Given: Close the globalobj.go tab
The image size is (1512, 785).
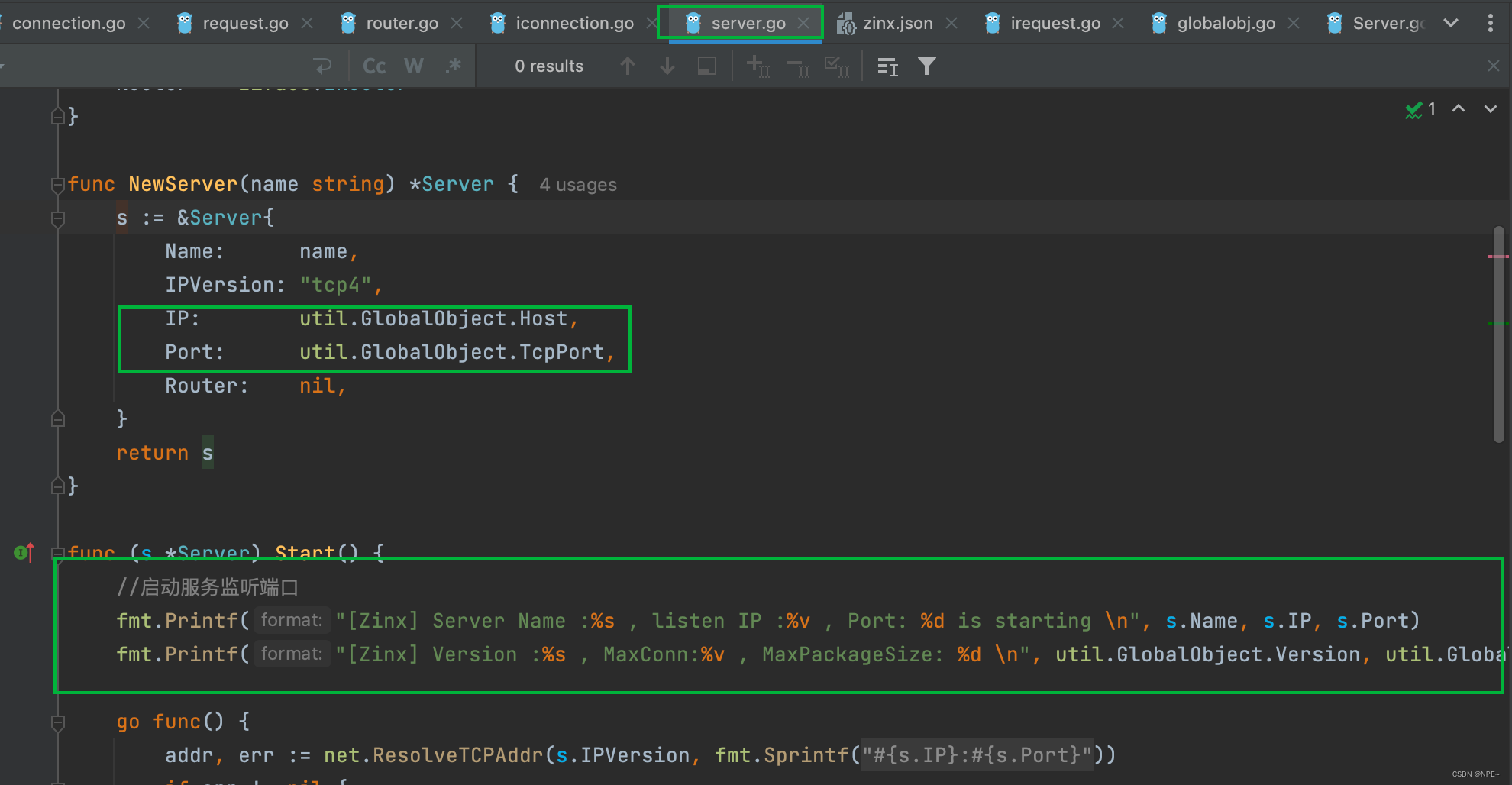Looking at the screenshot, I should click(1294, 23).
